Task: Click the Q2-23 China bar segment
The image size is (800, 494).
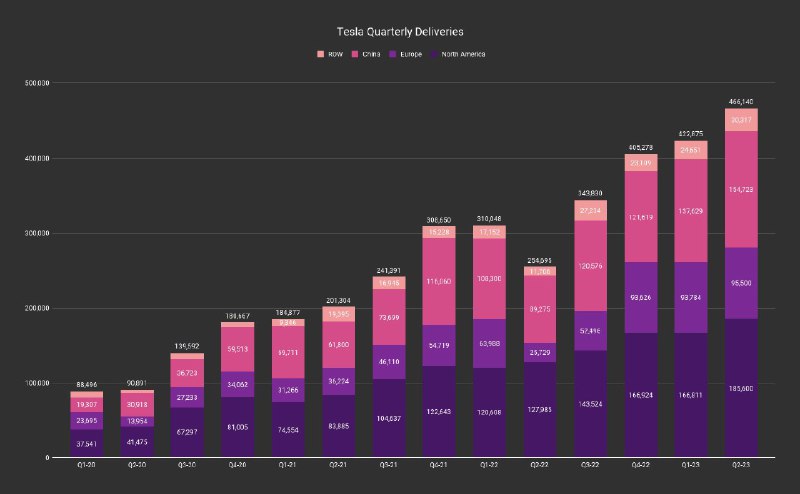Action: click(x=741, y=189)
